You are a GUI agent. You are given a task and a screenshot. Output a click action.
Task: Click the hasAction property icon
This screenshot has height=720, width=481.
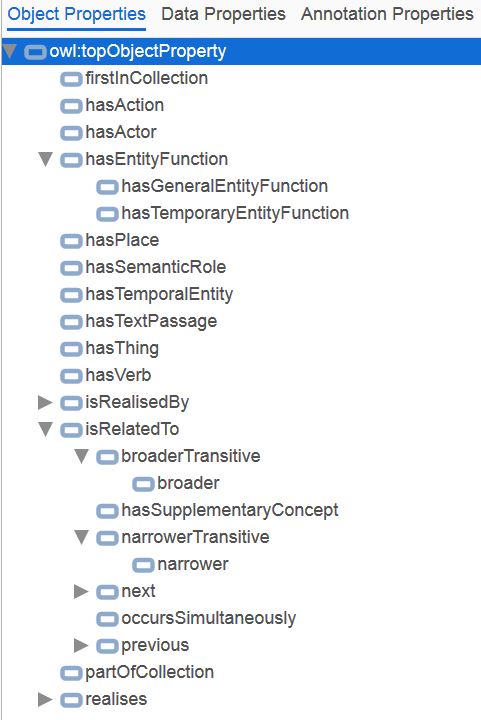[x=71, y=106]
